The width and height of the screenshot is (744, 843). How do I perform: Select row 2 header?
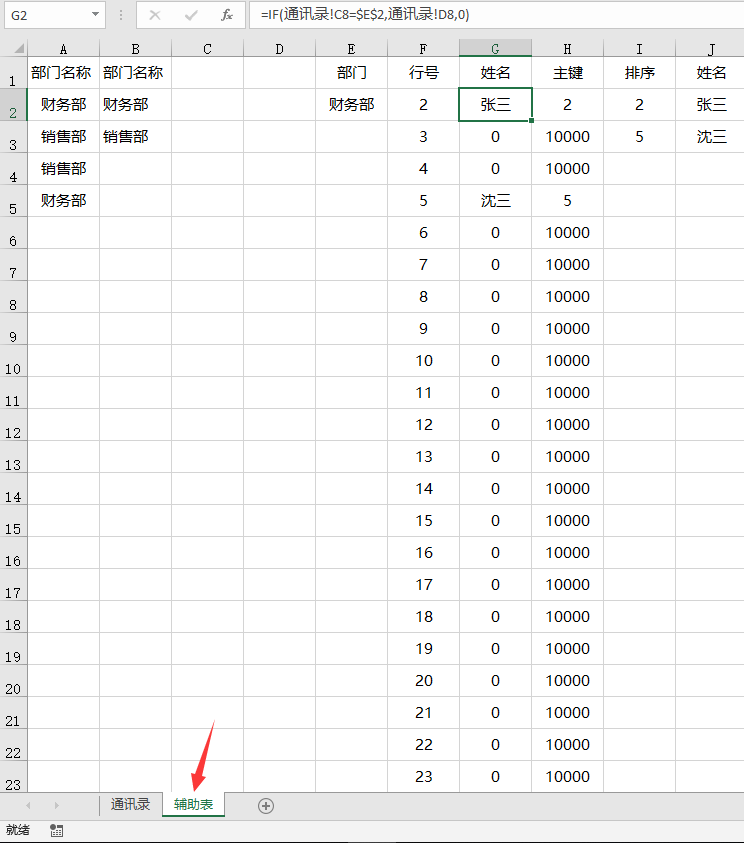coord(13,105)
